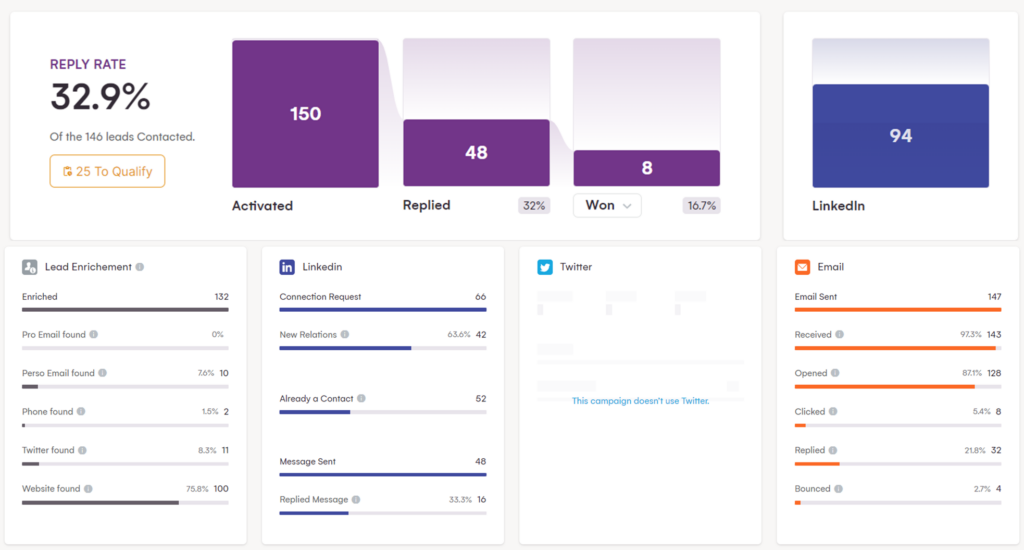The image size is (1024, 550).
Task: Click info icon next to Replied Message
Action: tap(356, 499)
